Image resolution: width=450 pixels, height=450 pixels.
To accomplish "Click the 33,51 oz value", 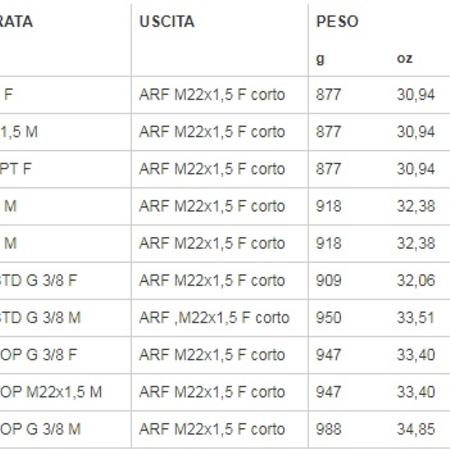I will coord(415,318).
